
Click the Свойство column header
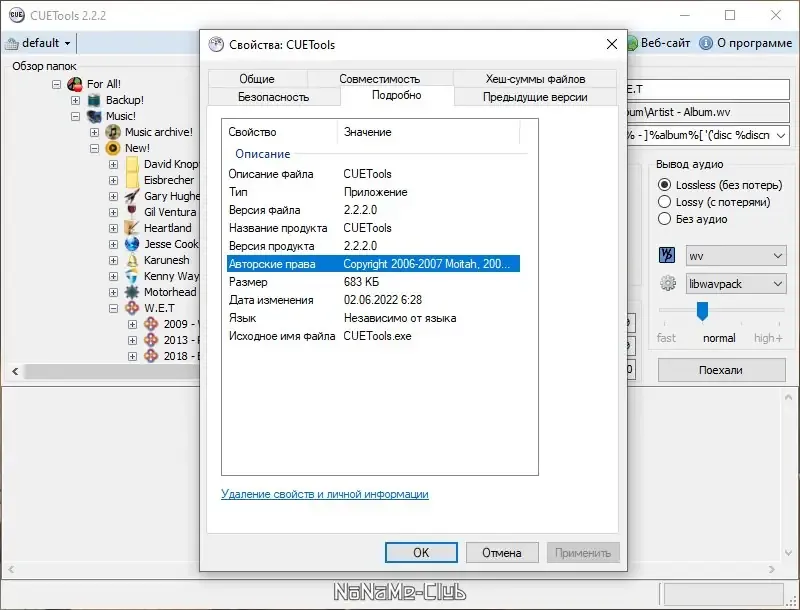point(281,132)
